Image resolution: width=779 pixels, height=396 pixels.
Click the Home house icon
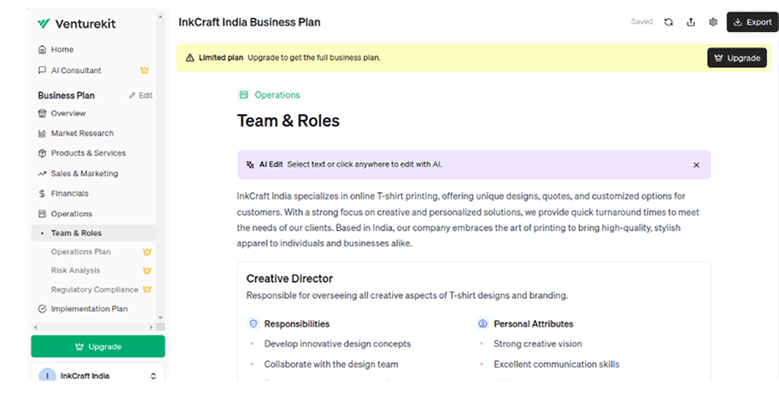pyautogui.click(x=42, y=49)
